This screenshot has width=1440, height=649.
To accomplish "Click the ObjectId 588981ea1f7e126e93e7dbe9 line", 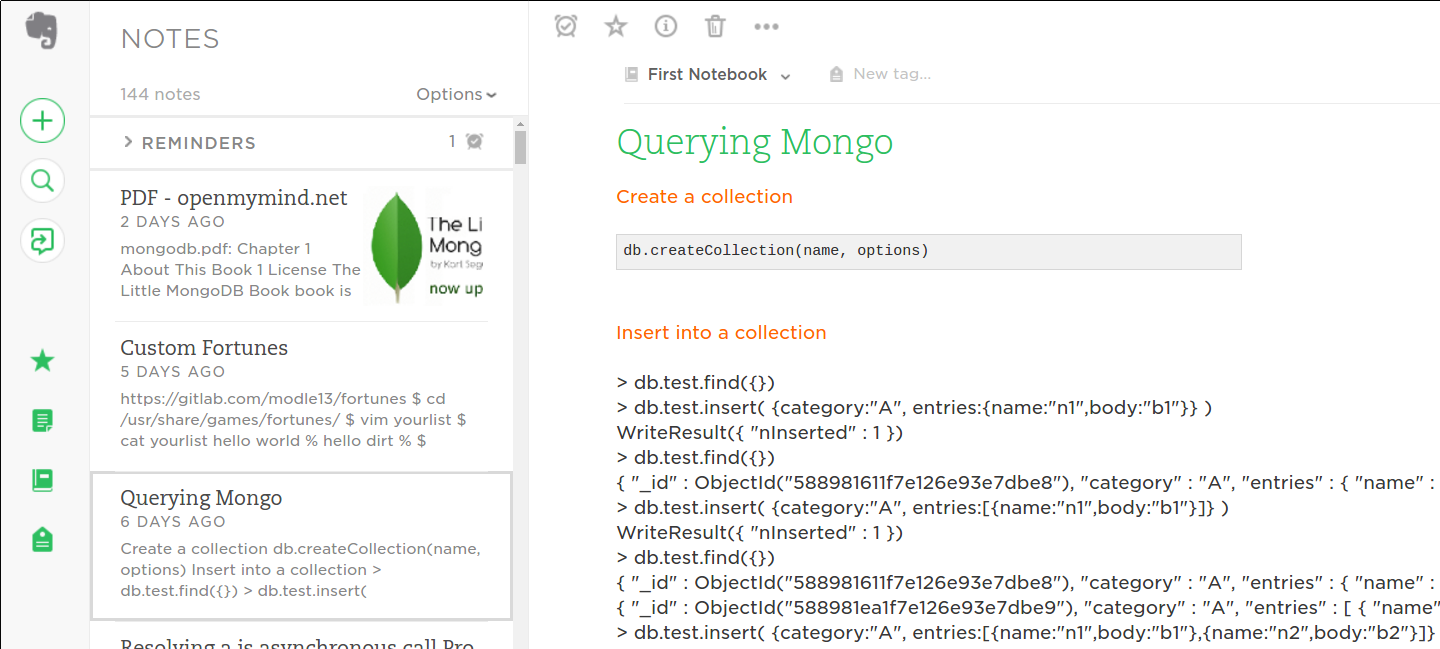I will point(1028,608).
